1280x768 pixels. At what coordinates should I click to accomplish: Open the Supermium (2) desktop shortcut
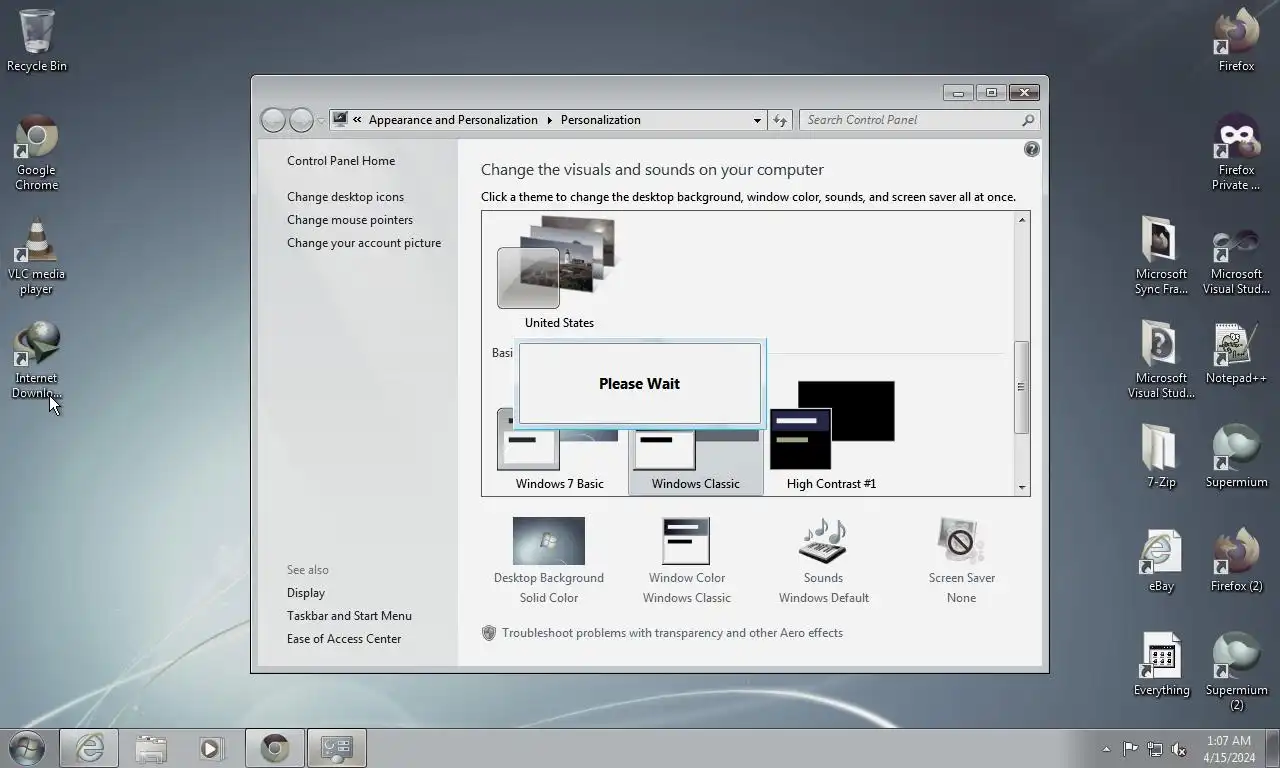[x=1236, y=671]
